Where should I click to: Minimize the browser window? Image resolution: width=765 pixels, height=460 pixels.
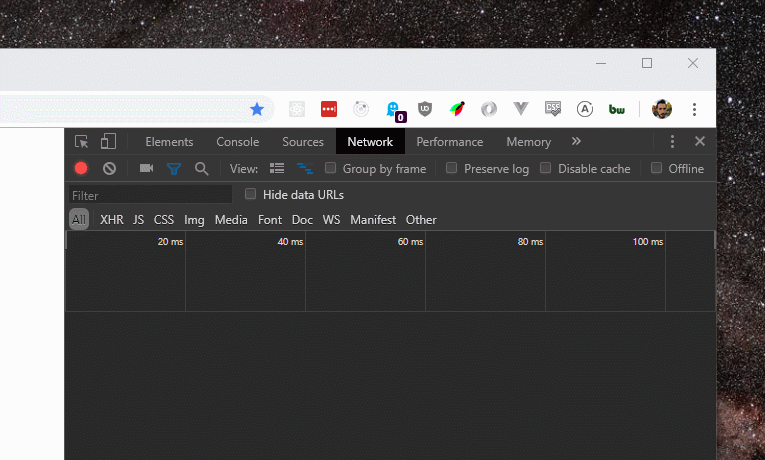pyautogui.click(x=601, y=63)
